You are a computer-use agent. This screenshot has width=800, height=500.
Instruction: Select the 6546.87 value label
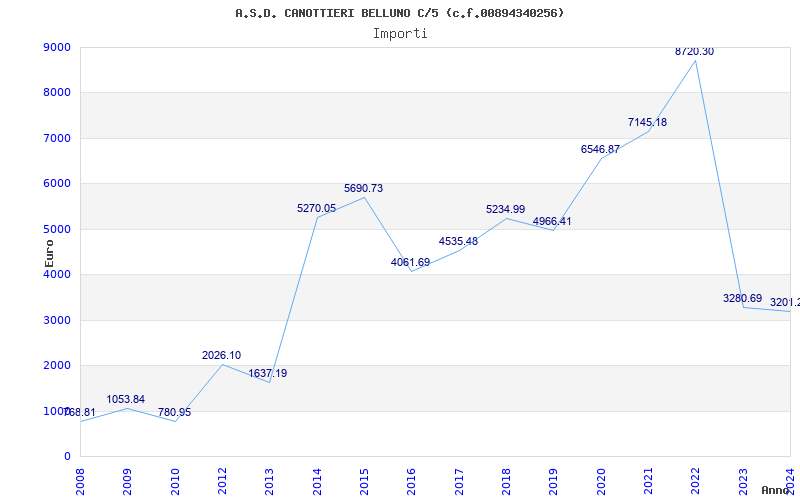pyautogui.click(x=600, y=149)
